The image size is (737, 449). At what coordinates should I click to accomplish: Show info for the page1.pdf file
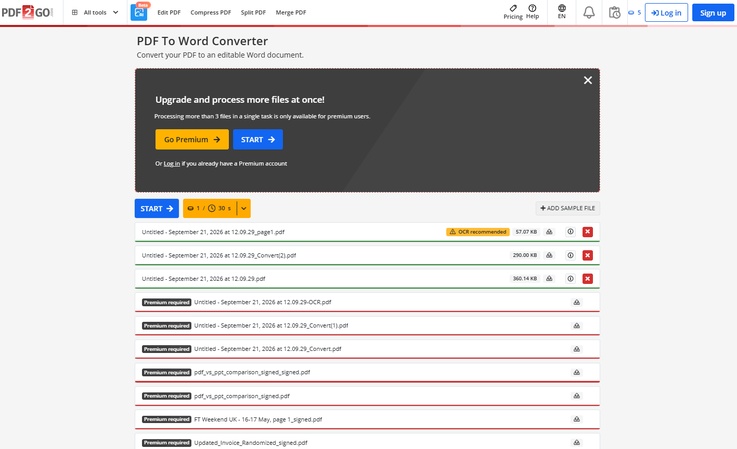(x=570, y=232)
